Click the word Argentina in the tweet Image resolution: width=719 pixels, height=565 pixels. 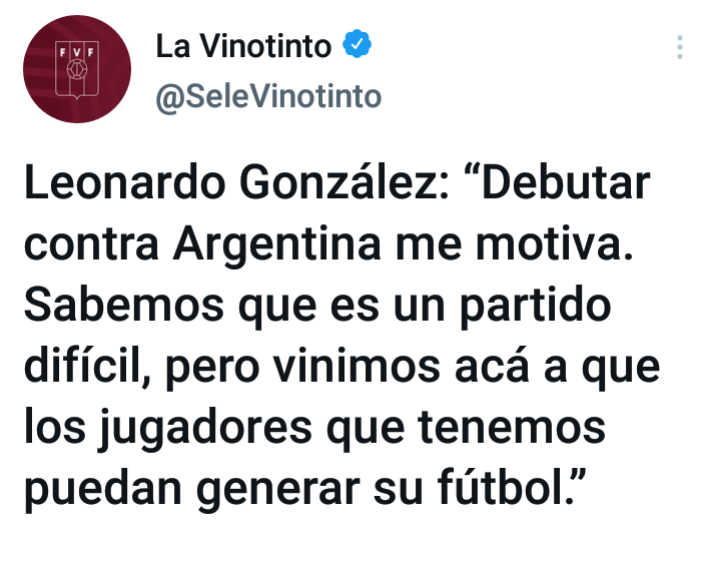click(277, 245)
